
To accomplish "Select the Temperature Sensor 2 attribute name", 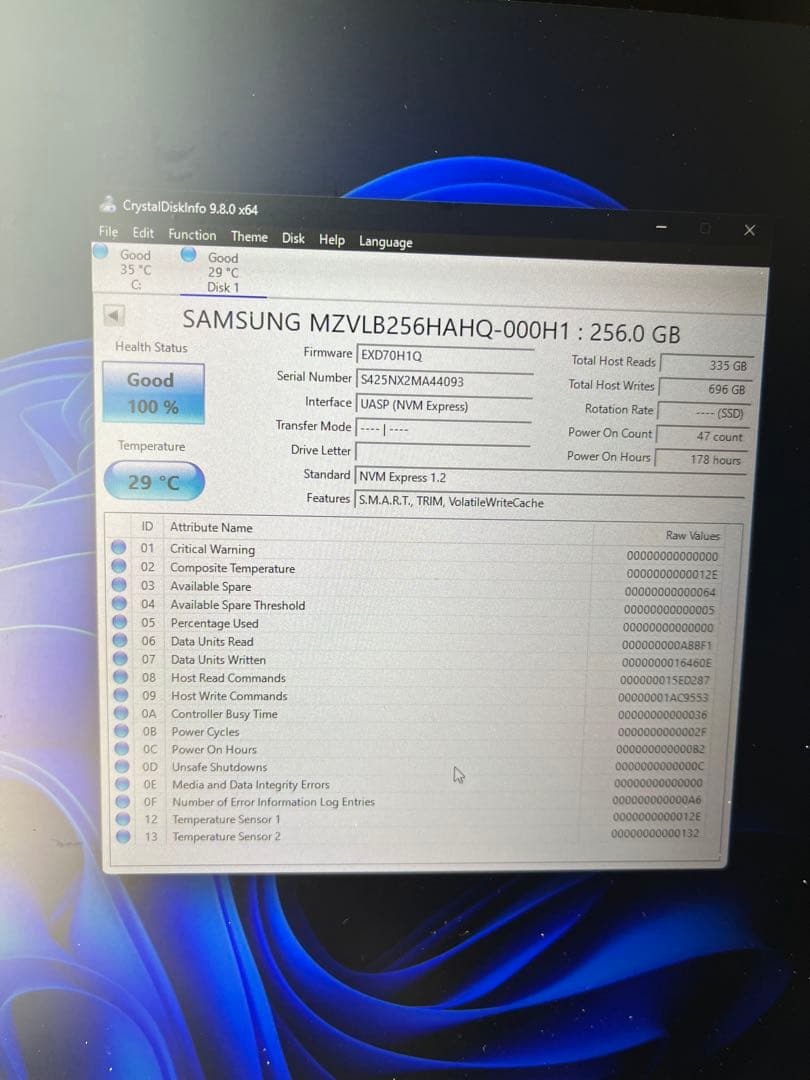I will point(227,836).
